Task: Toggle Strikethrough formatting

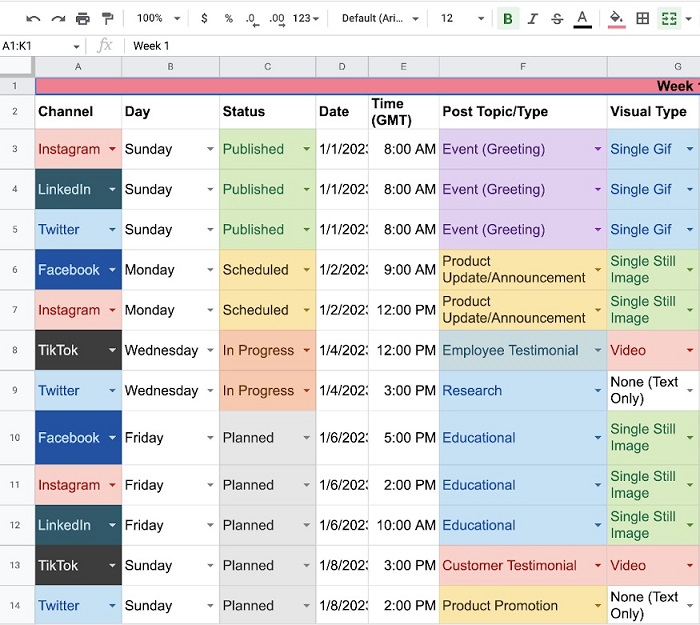Action: click(557, 19)
